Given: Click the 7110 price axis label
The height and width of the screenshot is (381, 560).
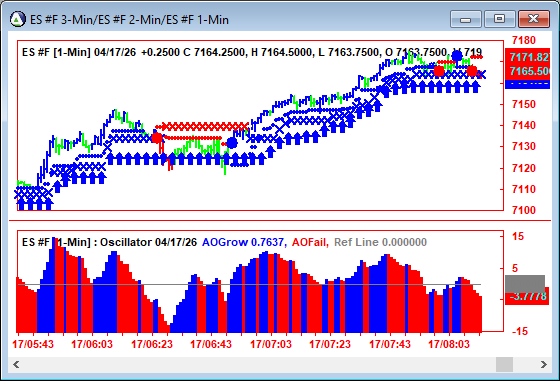Looking at the screenshot, I should (524, 189).
